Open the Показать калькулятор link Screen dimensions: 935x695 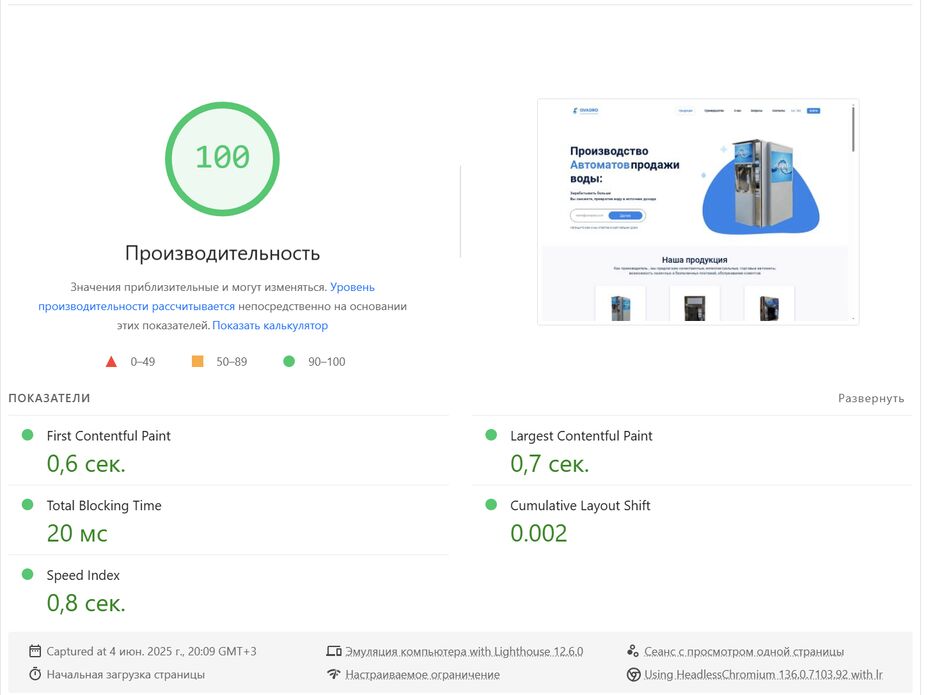(270, 326)
